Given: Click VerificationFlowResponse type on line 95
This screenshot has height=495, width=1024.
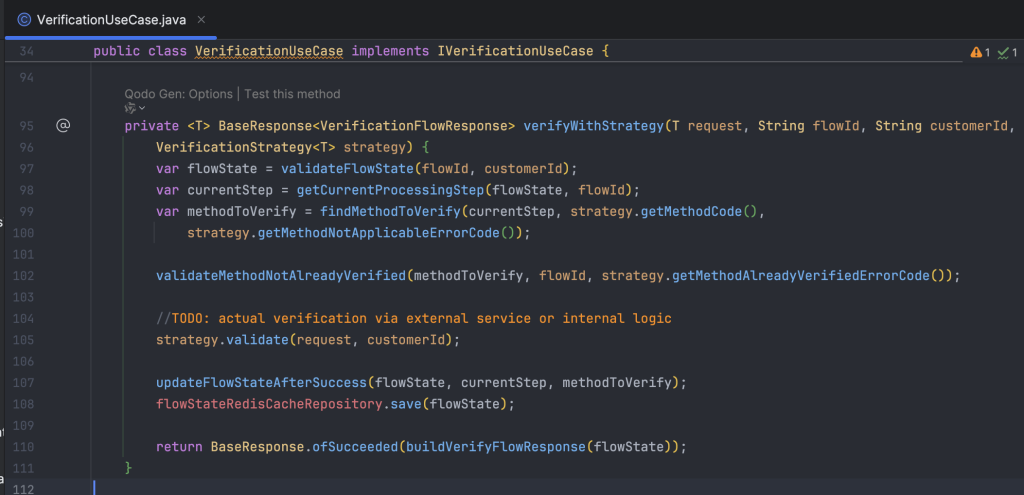Looking at the screenshot, I should [x=414, y=125].
